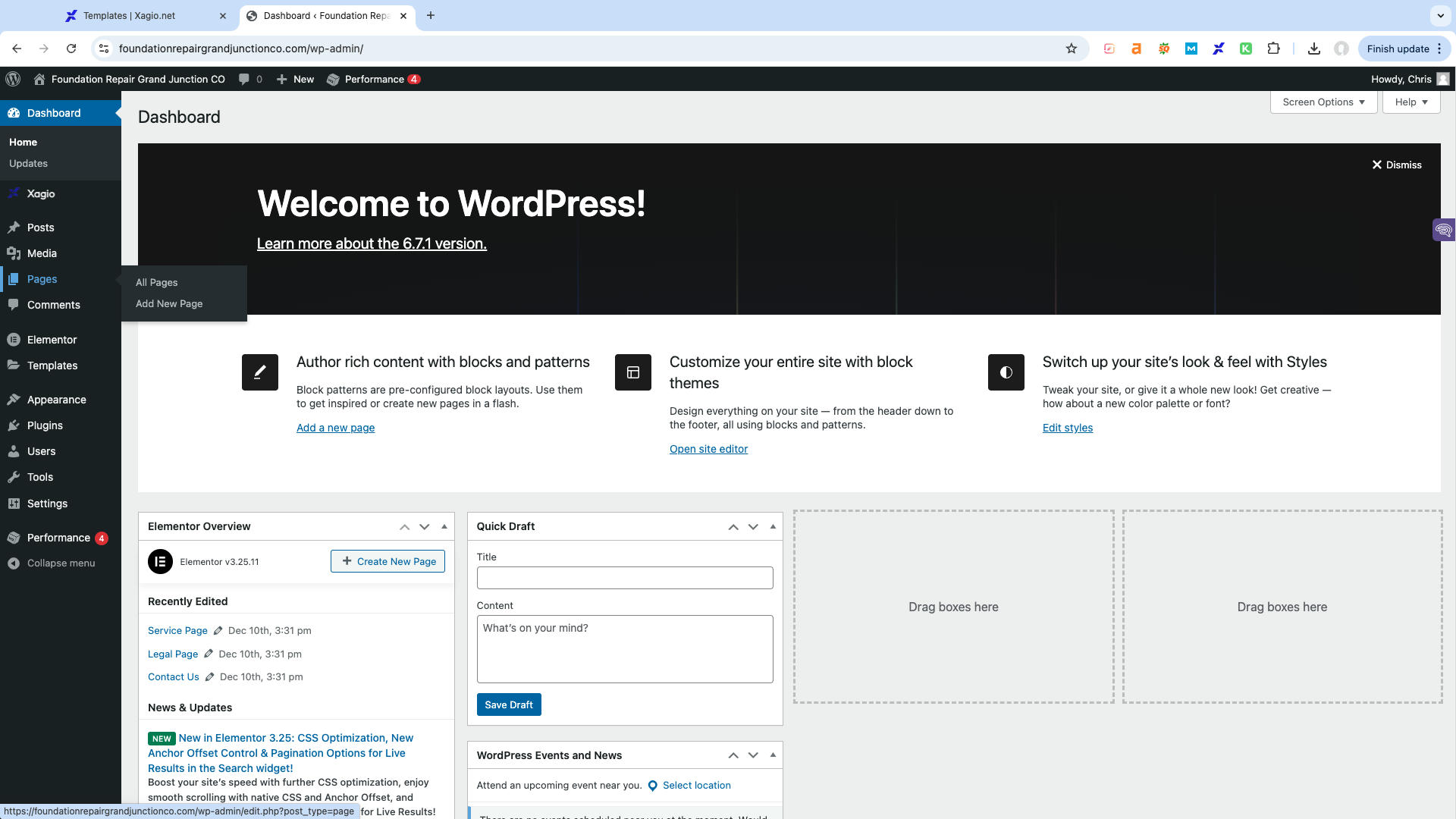Collapse the Elementor Overview panel
This screenshot has width=1456, height=819.
pos(444,527)
